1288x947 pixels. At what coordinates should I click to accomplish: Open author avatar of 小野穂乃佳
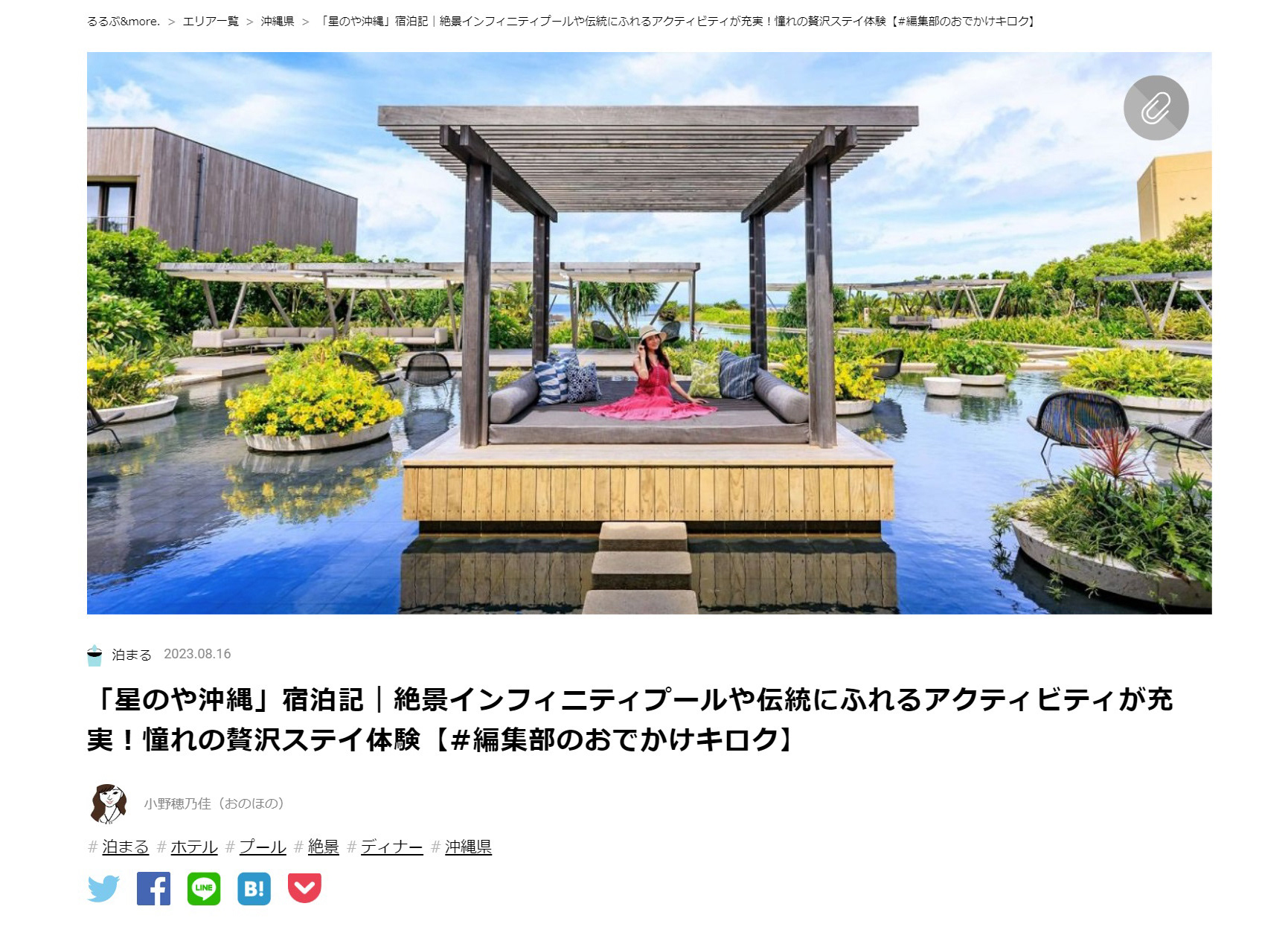click(x=108, y=803)
